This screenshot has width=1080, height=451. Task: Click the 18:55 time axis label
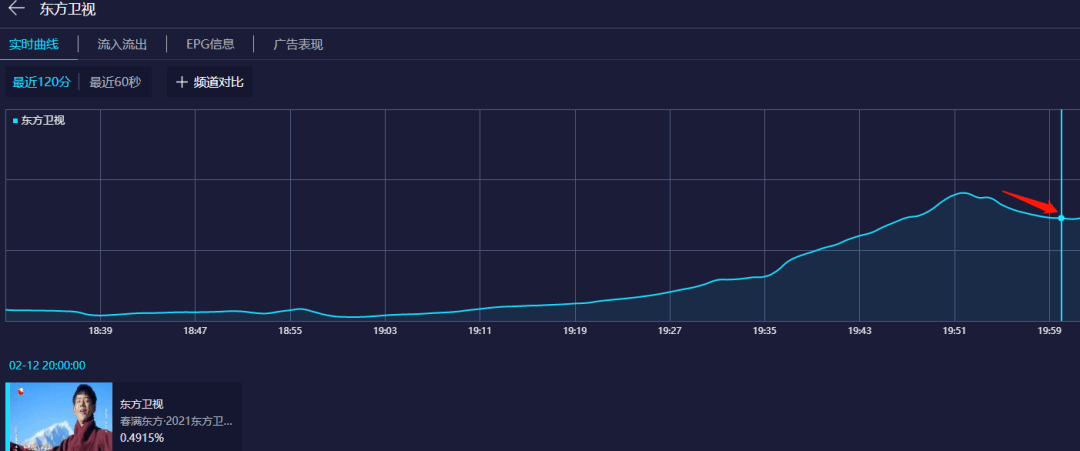(x=290, y=331)
